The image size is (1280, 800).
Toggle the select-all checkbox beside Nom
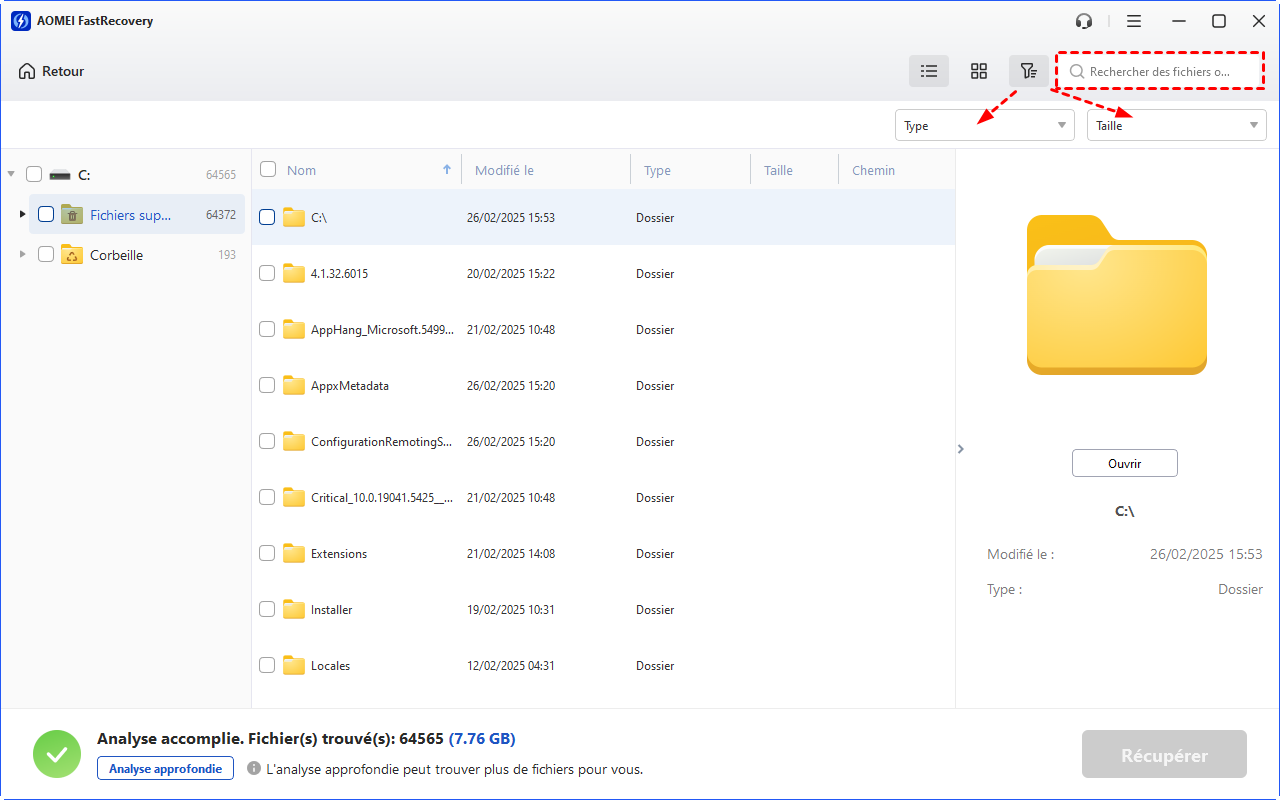pyautogui.click(x=268, y=170)
